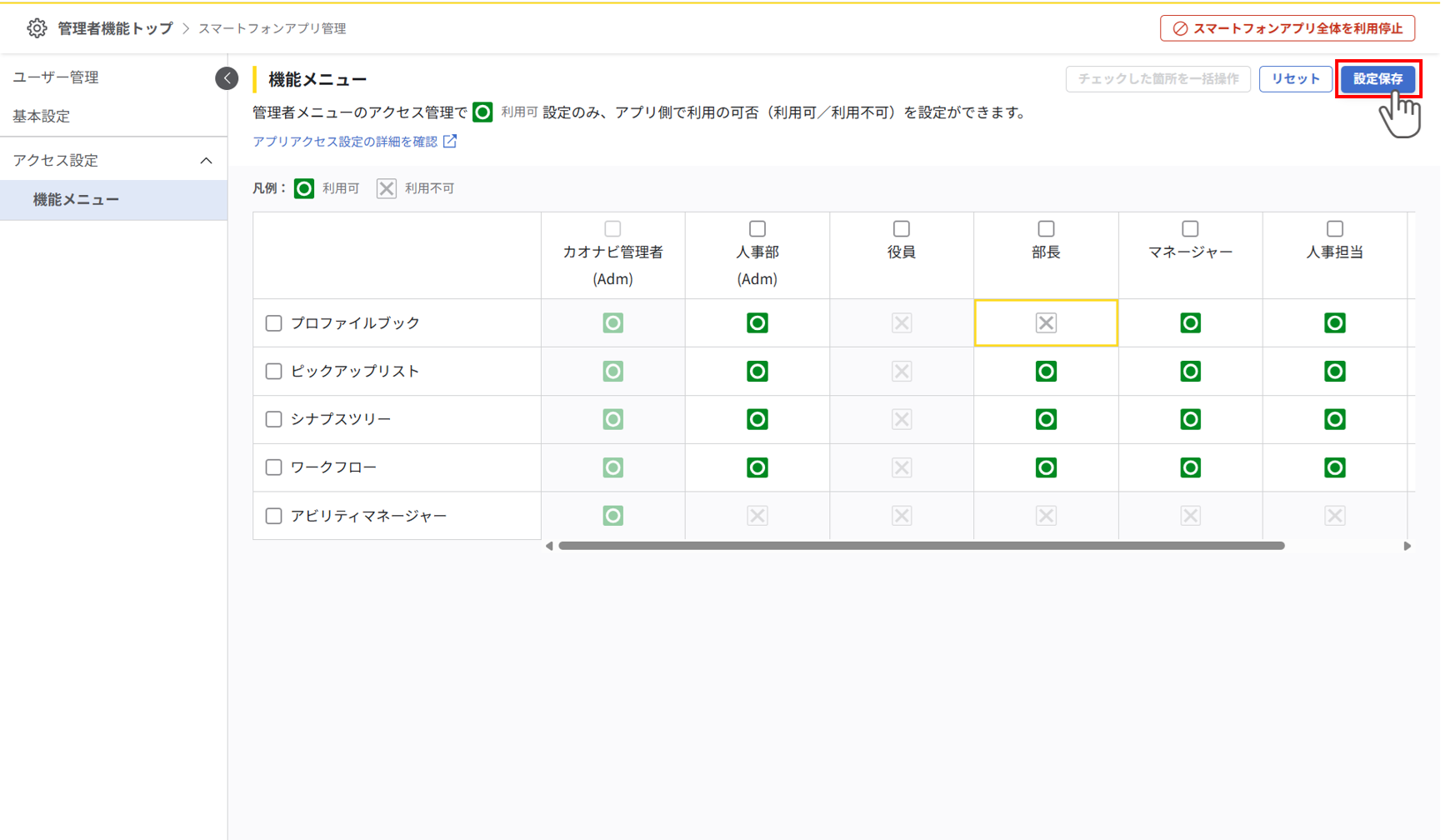This screenshot has width=1445, height=840.
Task: Collapse the sidebar with the circular arrow button
Action: (x=227, y=77)
